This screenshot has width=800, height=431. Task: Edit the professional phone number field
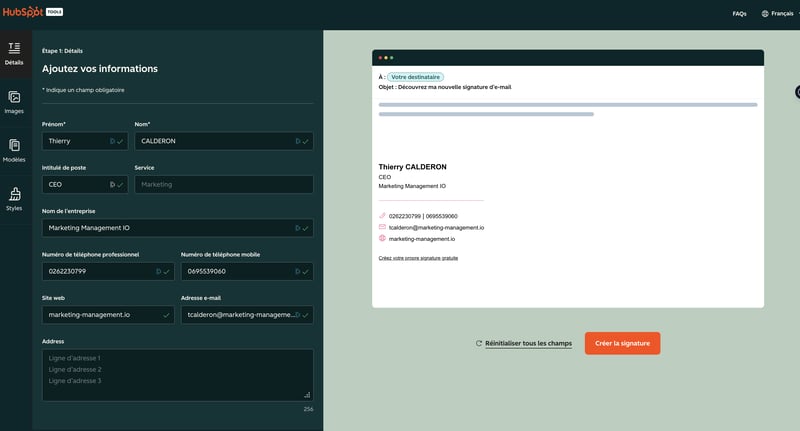pos(108,271)
